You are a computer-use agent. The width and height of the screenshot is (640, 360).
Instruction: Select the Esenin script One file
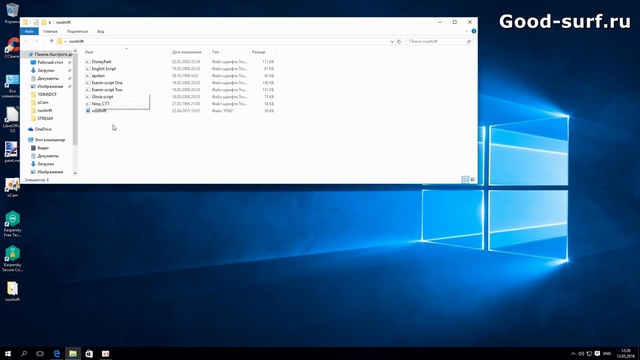[x=107, y=82]
